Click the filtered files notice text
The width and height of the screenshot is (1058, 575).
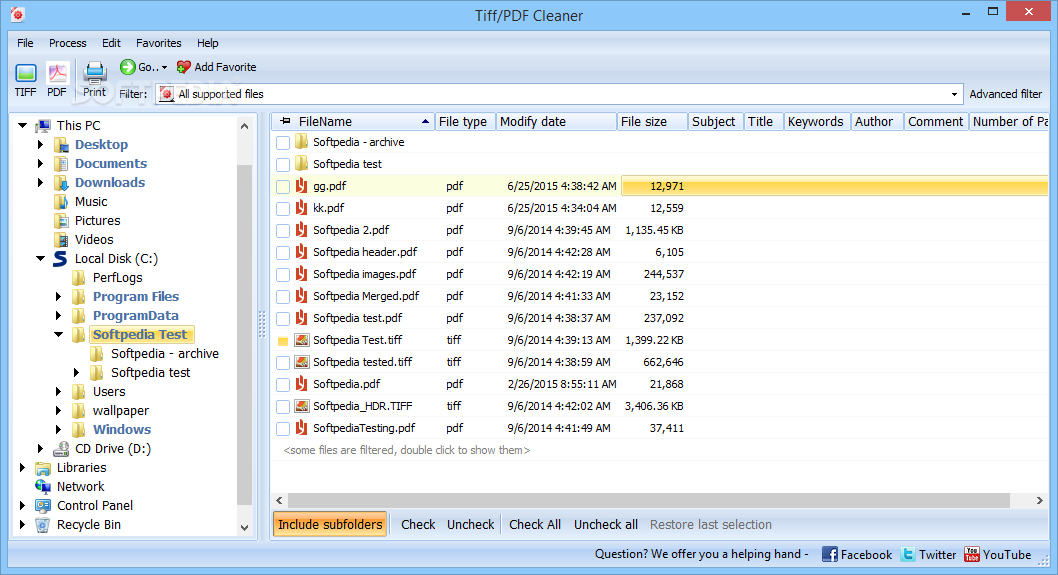(407, 450)
